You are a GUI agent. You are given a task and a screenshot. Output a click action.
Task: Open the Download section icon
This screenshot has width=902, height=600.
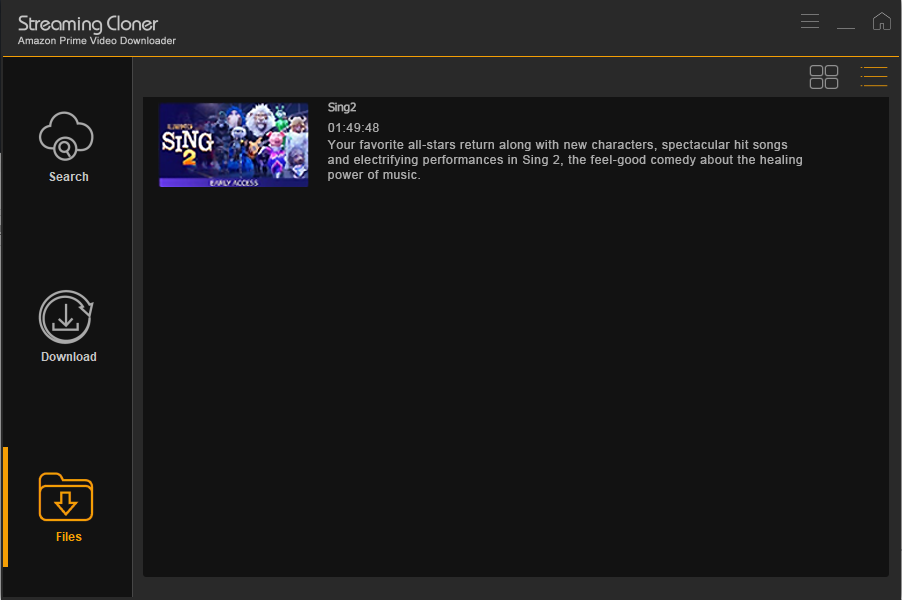tap(66, 317)
